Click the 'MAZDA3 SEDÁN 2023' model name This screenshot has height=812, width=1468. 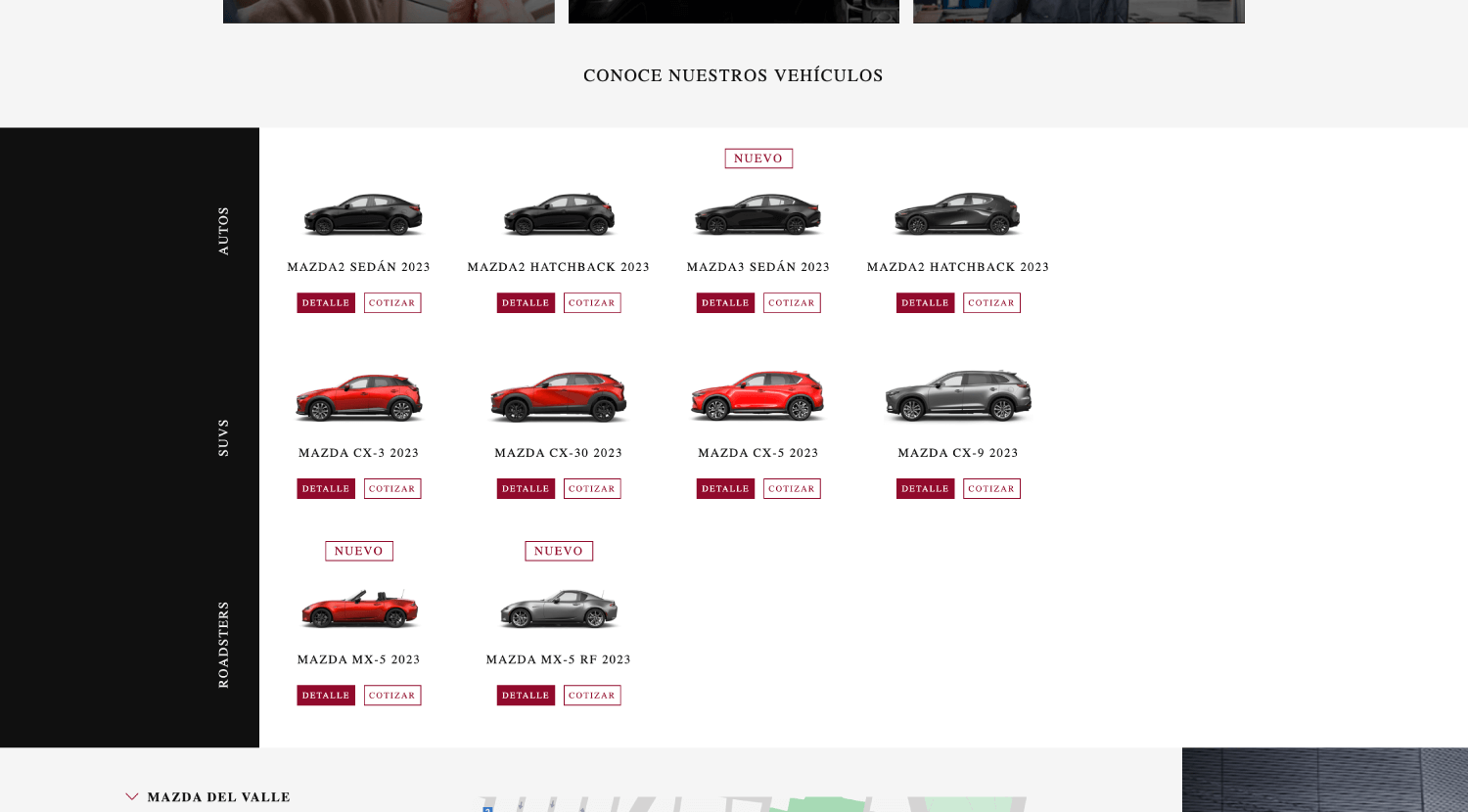(x=758, y=267)
